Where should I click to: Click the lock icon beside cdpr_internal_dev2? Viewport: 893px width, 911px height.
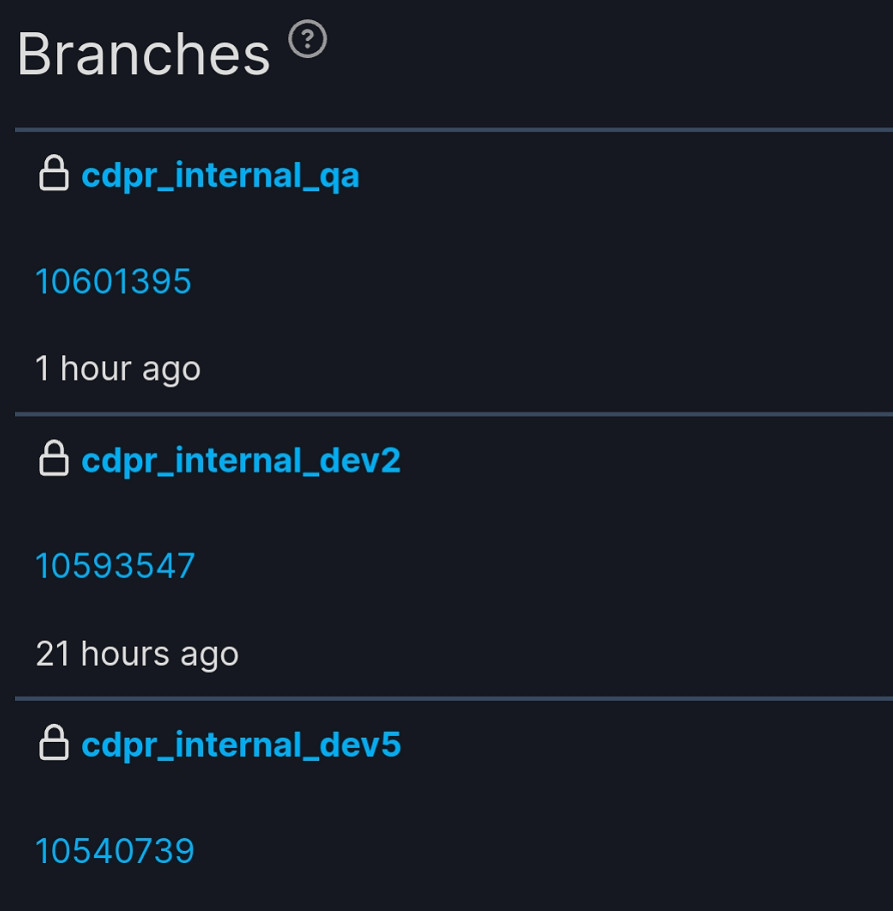[53, 459]
